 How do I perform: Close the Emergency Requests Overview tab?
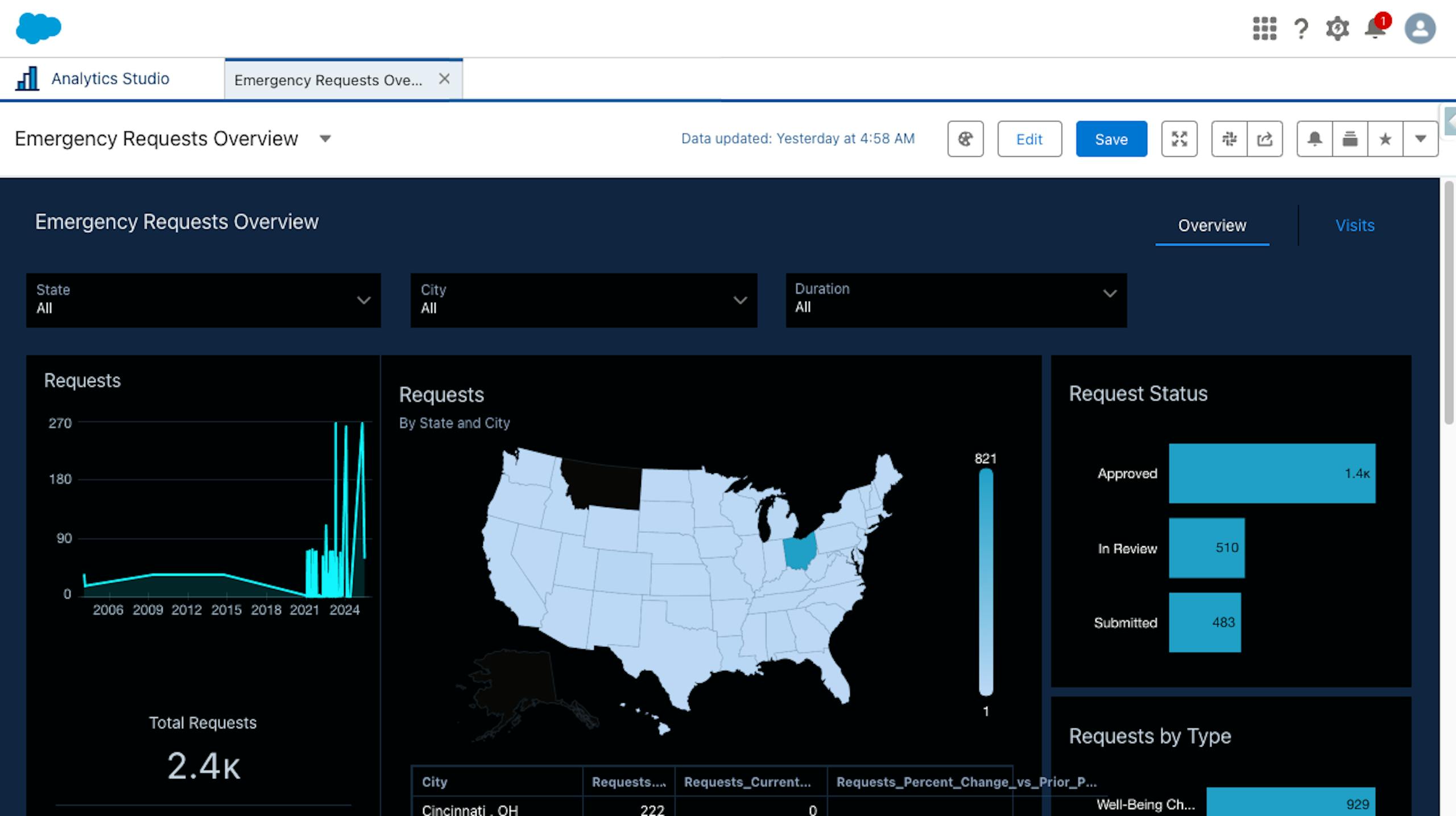(x=444, y=79)
